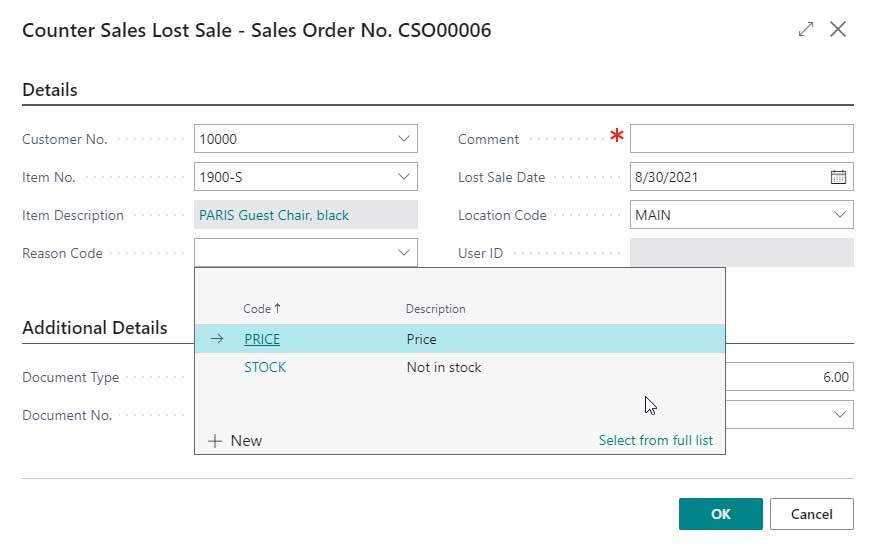Sort by the Code column header

coord(261,309)
